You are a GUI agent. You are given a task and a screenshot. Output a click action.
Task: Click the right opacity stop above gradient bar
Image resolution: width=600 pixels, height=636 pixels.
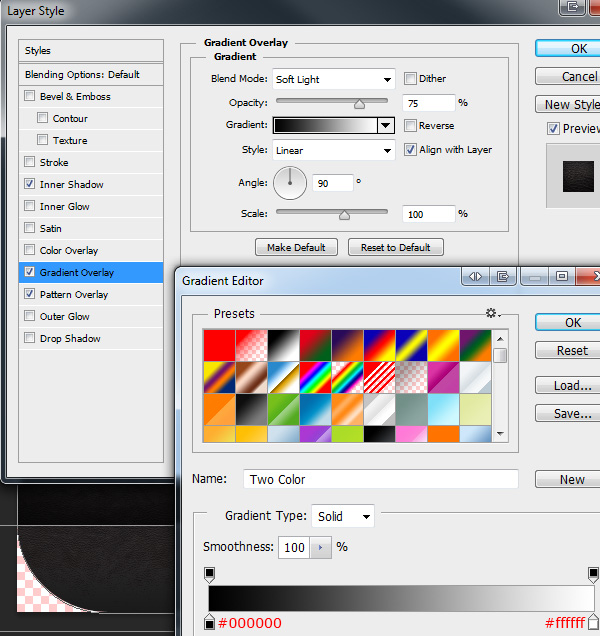click(593, 575)
